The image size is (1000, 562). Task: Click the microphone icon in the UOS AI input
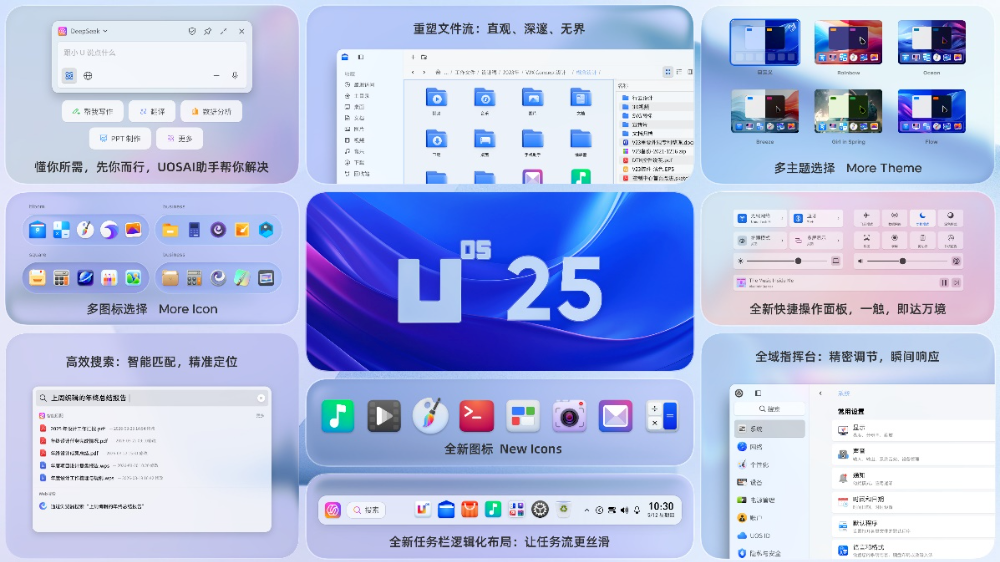(235, 75)
